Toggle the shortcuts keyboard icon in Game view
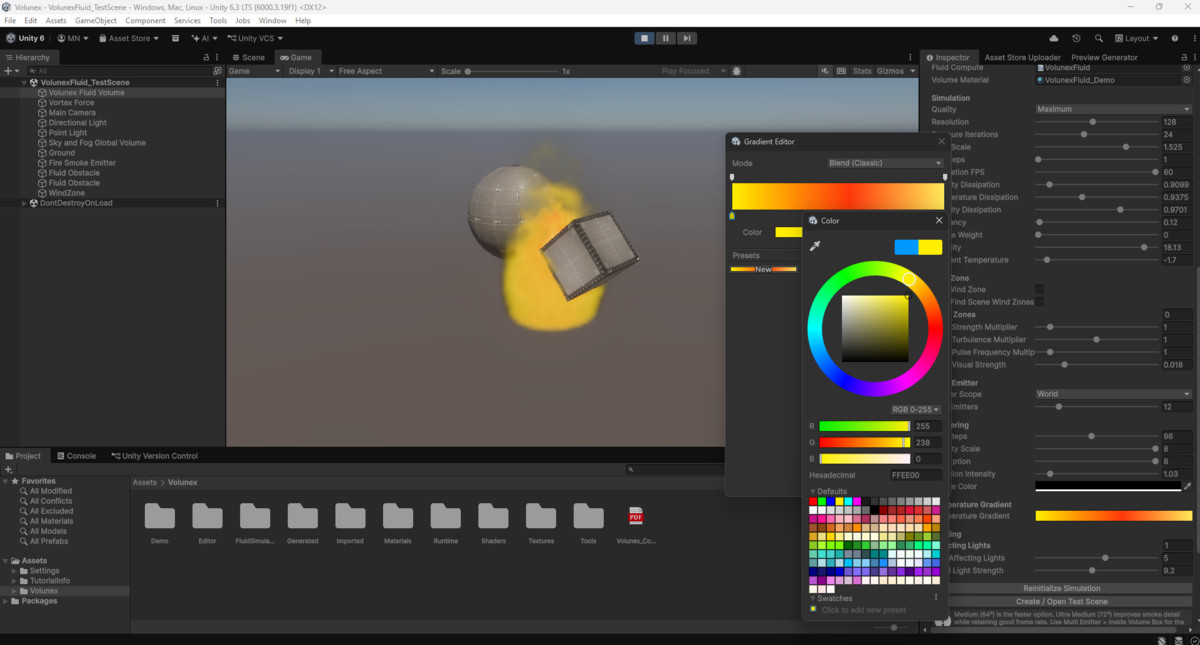The image size is (1200, 645). pos(842,71)
